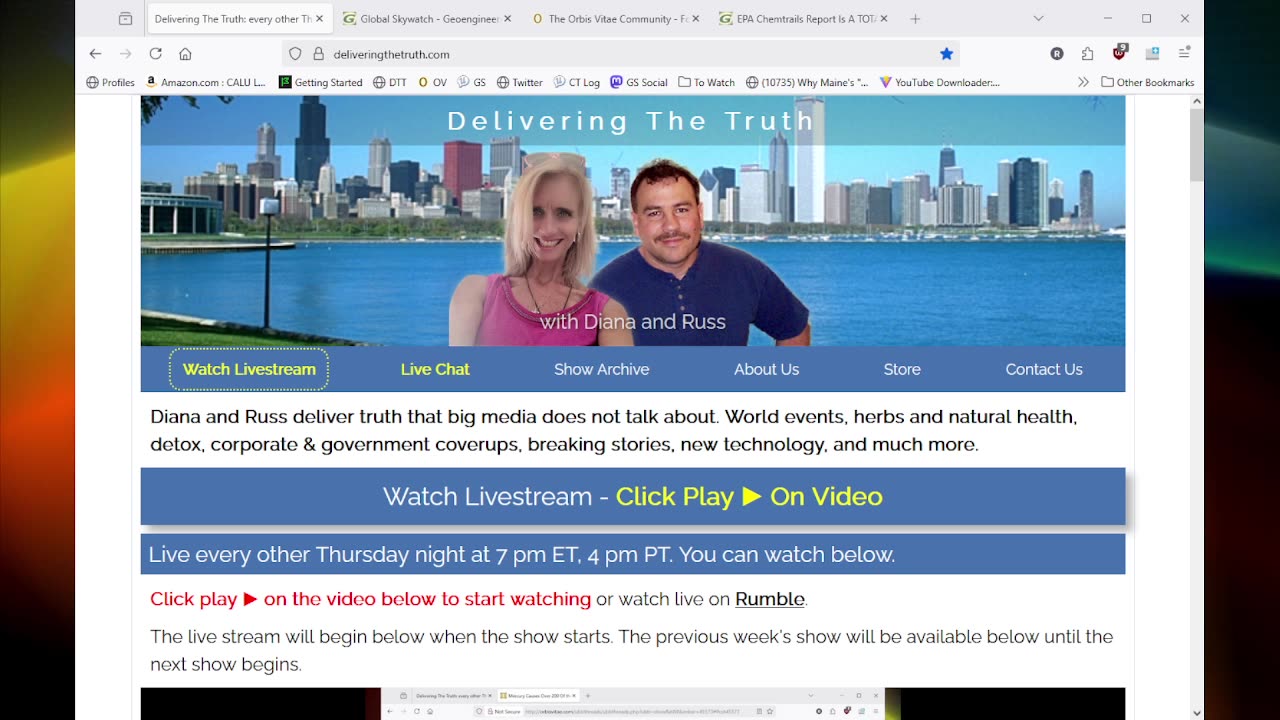Close the Orbis Vitae Community tab
This screenshot has width=1280, height=720.
click(696, 18)
